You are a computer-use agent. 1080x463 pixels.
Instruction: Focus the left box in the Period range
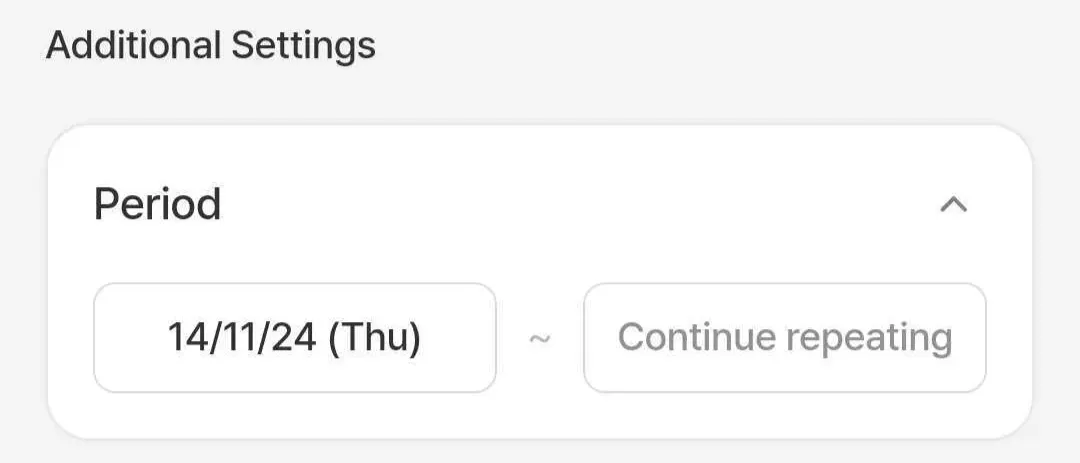click(x=294, y=338)
